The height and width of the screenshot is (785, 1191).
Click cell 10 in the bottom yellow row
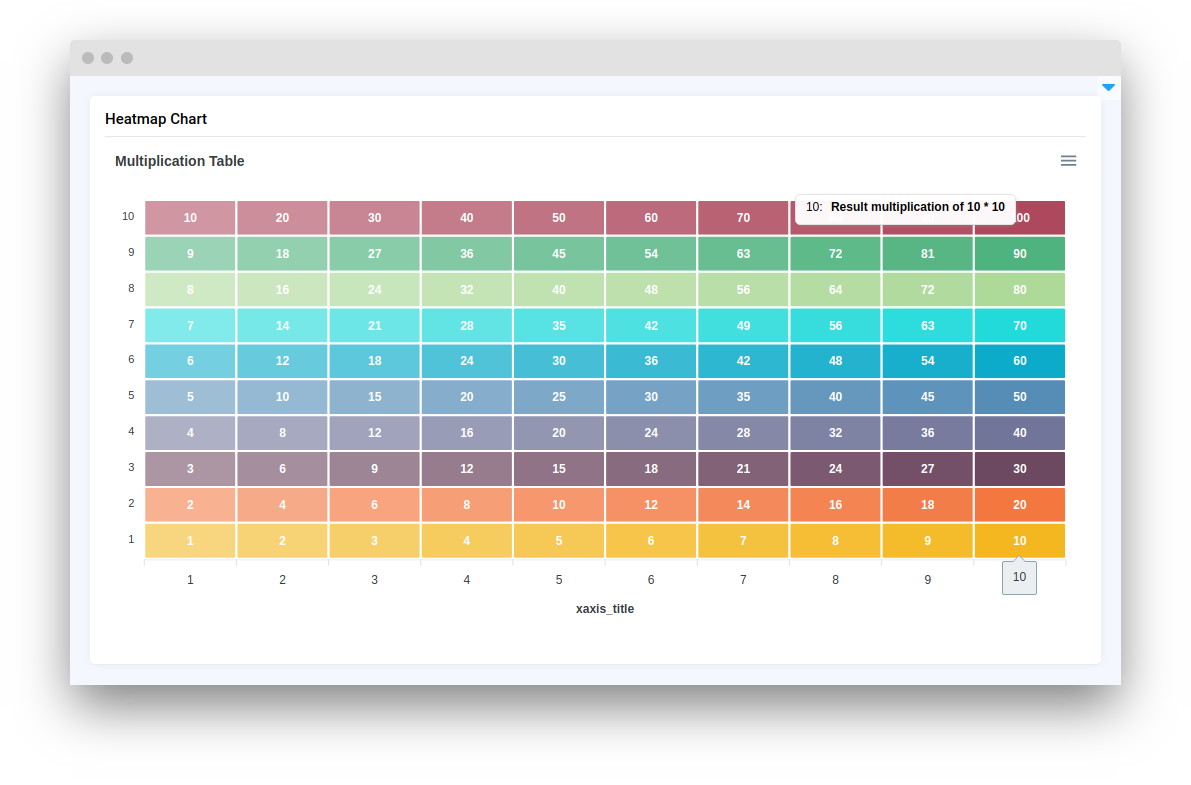(1019, 541)
